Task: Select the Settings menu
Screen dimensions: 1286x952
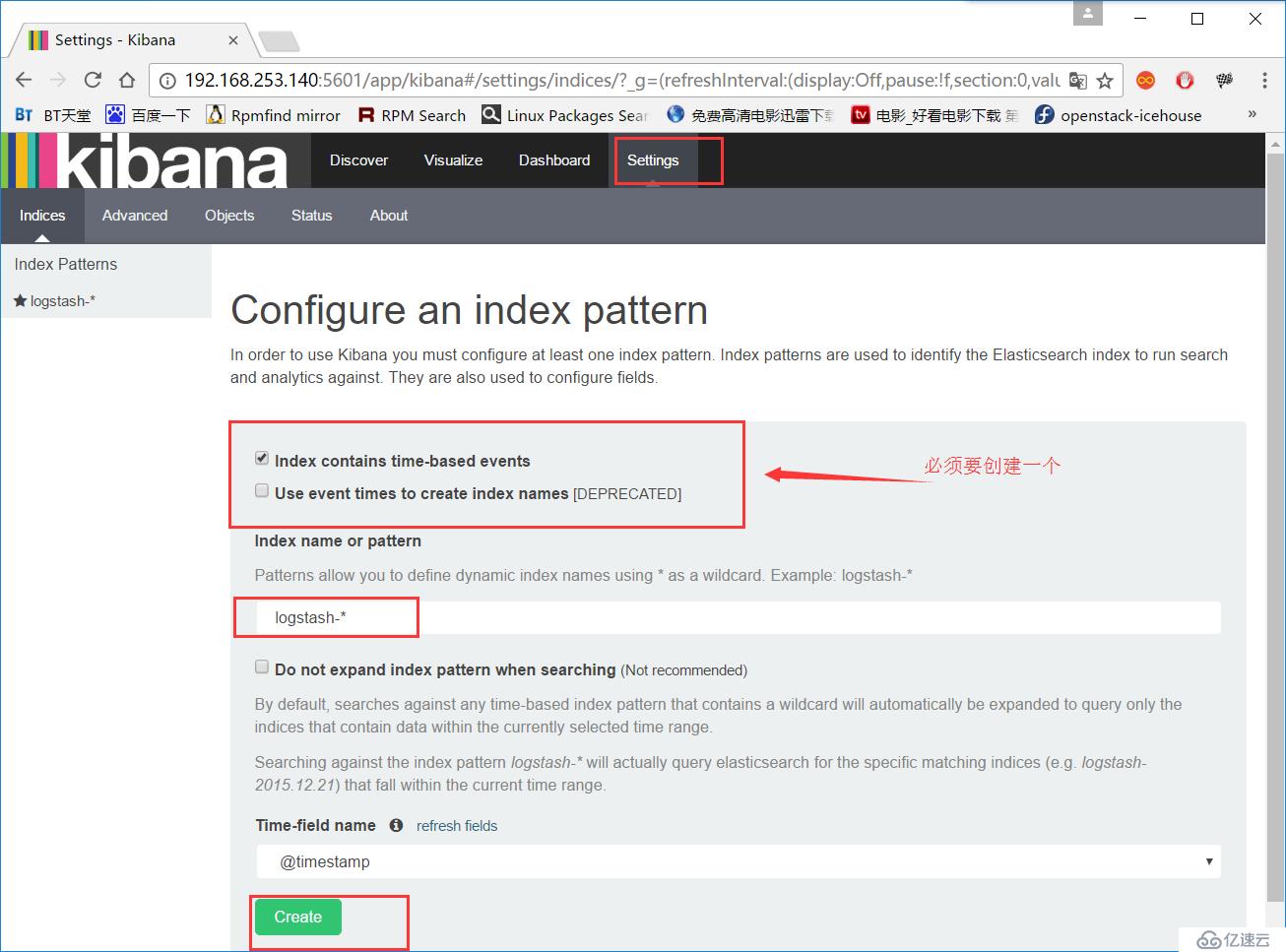Action: coord(653,160)
